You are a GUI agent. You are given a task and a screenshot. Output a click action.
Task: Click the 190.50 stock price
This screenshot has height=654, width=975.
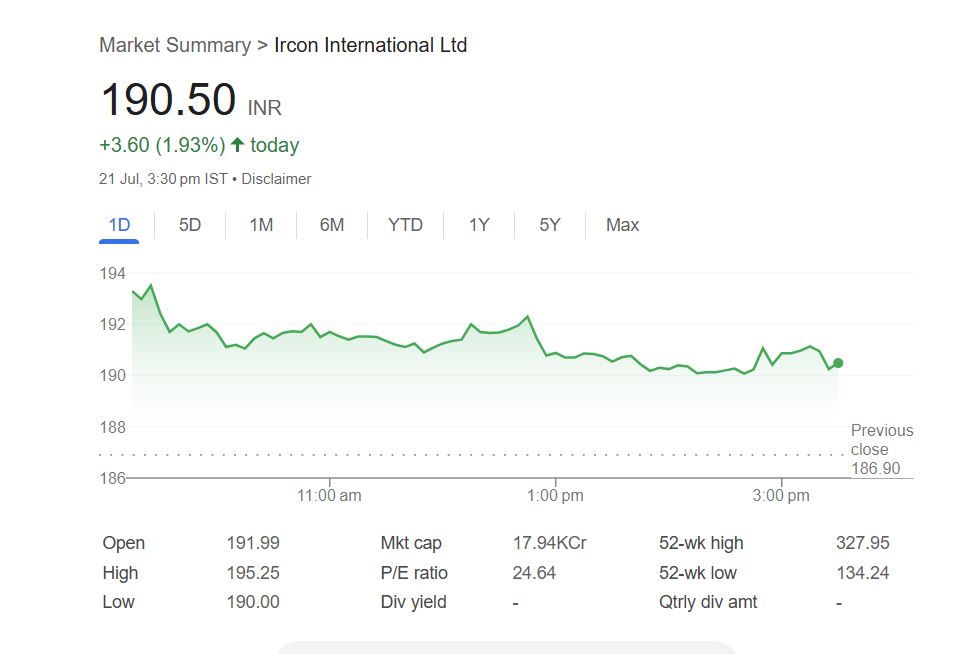click(x=168, y=100)
